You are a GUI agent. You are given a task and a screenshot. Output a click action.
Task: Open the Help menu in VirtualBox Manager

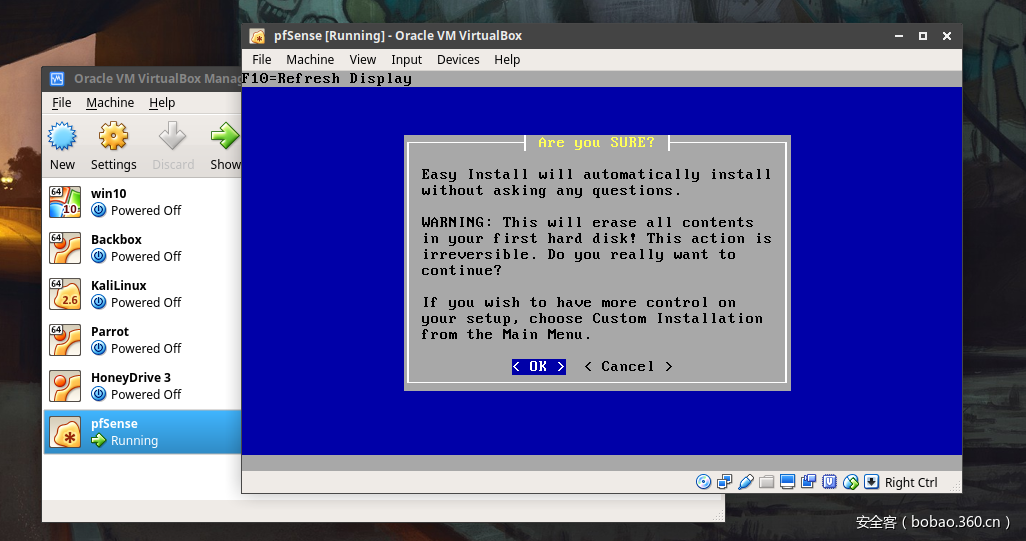pos(162,103)
